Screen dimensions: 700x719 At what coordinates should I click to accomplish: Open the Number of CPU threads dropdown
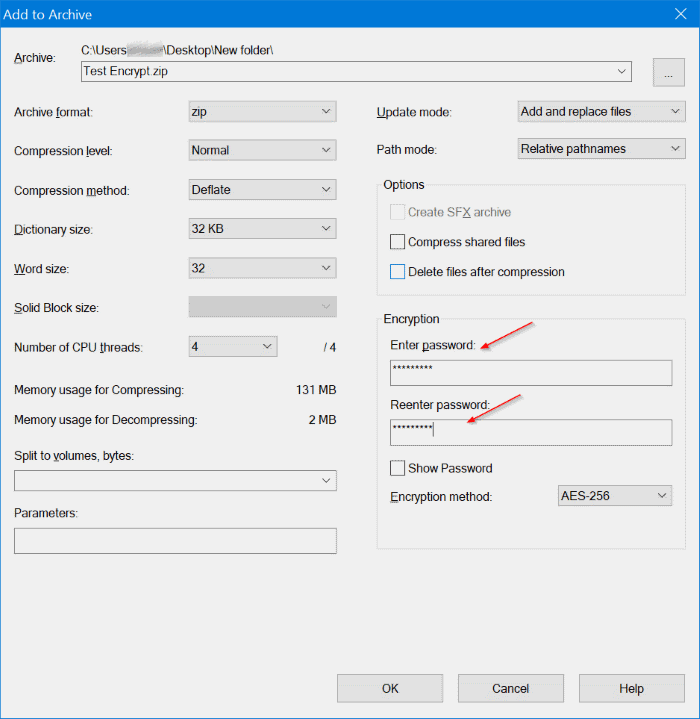coord(233,346)
